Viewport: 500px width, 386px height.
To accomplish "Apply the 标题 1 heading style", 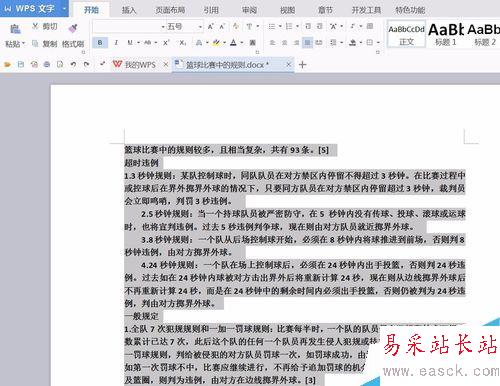I will coord(446,34).
